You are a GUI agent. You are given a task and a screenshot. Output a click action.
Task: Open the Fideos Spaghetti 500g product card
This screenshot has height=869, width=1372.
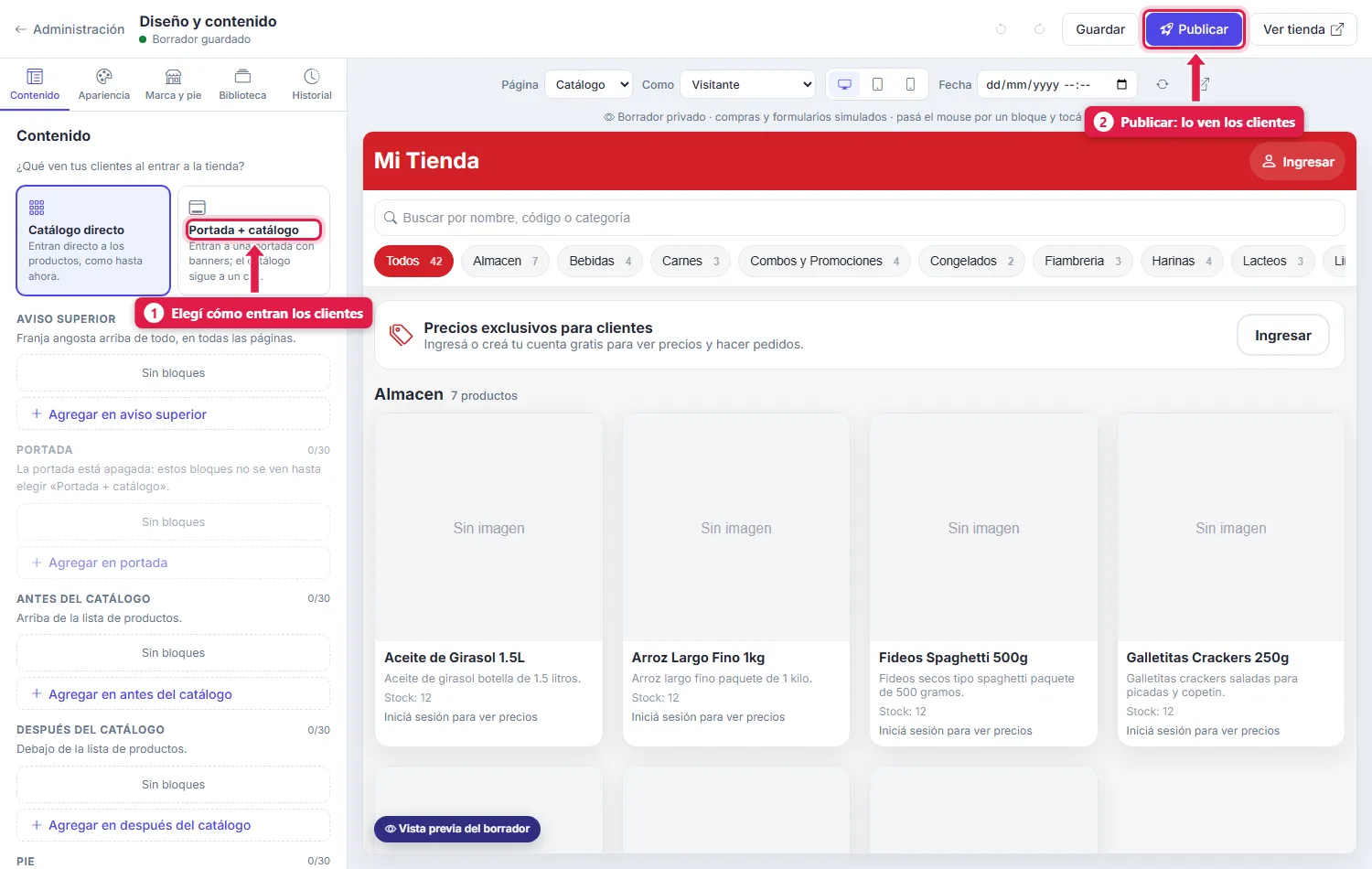(983, 580)
